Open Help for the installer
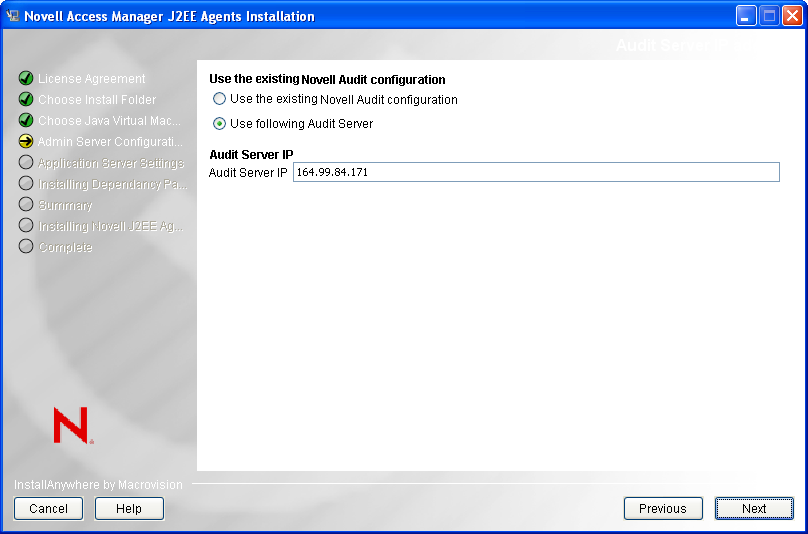Screen dimensions: 808x534 coord(129,509)
